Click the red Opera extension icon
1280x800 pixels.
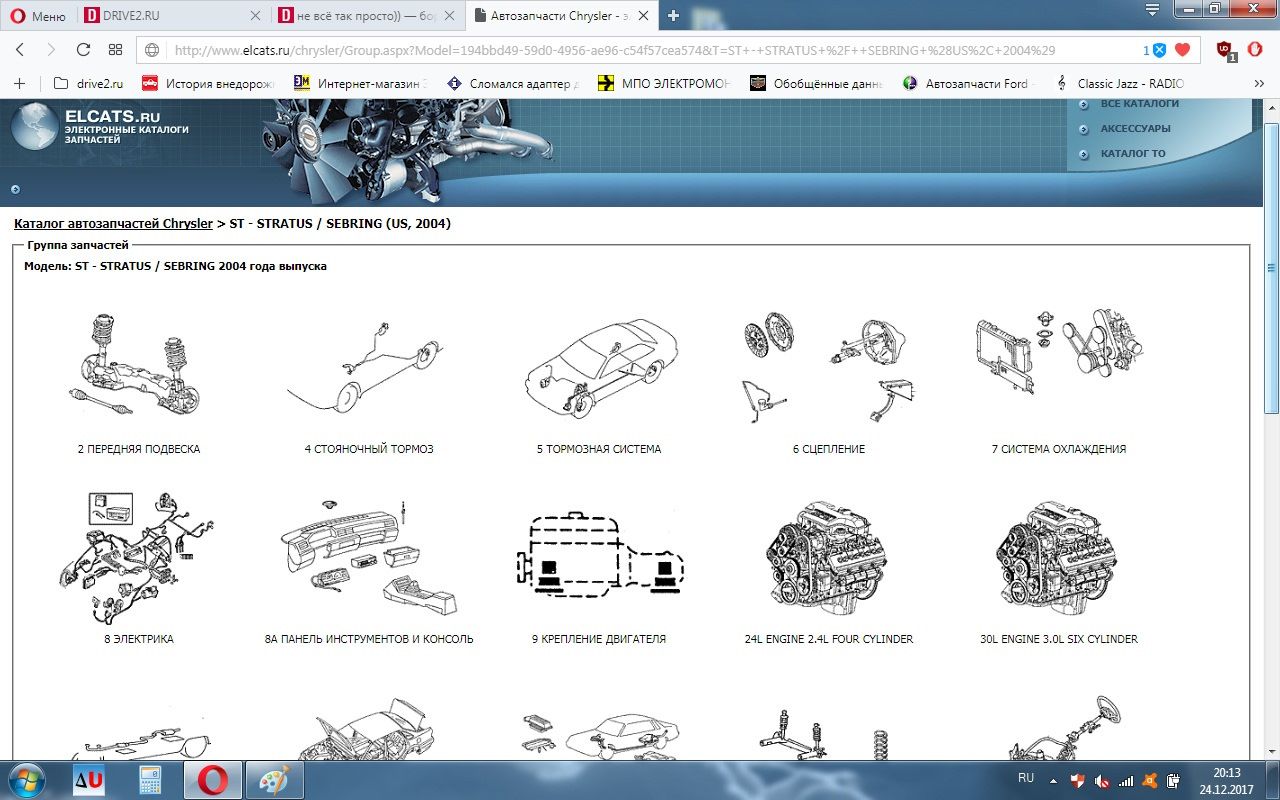coord(1255,49)
